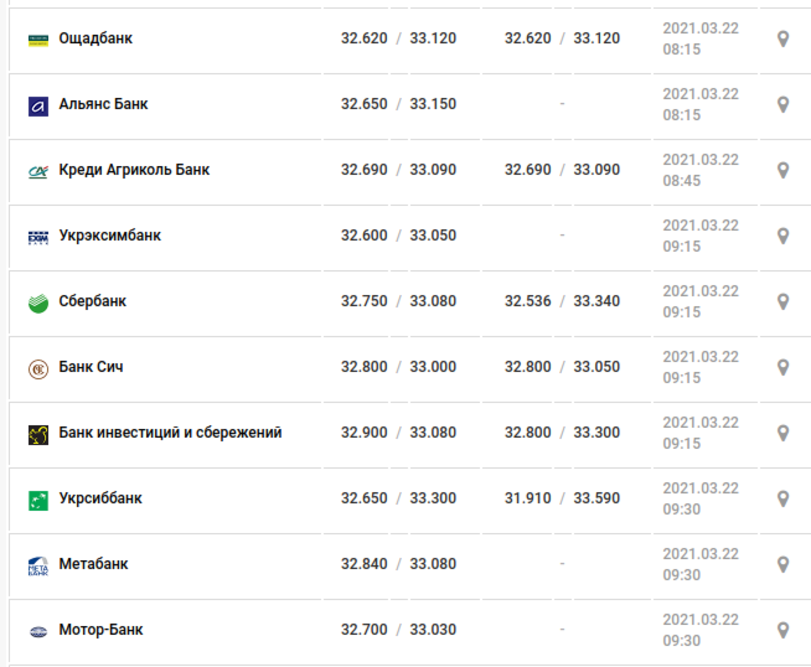Open Банк инвестиций и сбережений link
Screen dimensions: 811x667
pos(171,432)
